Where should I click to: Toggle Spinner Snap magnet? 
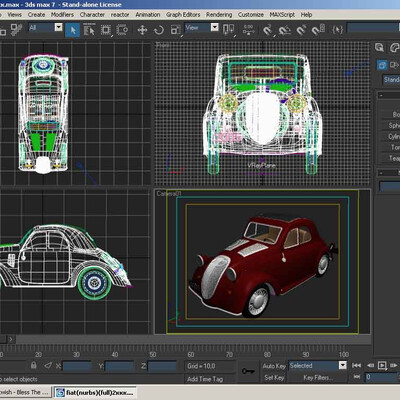318,30
